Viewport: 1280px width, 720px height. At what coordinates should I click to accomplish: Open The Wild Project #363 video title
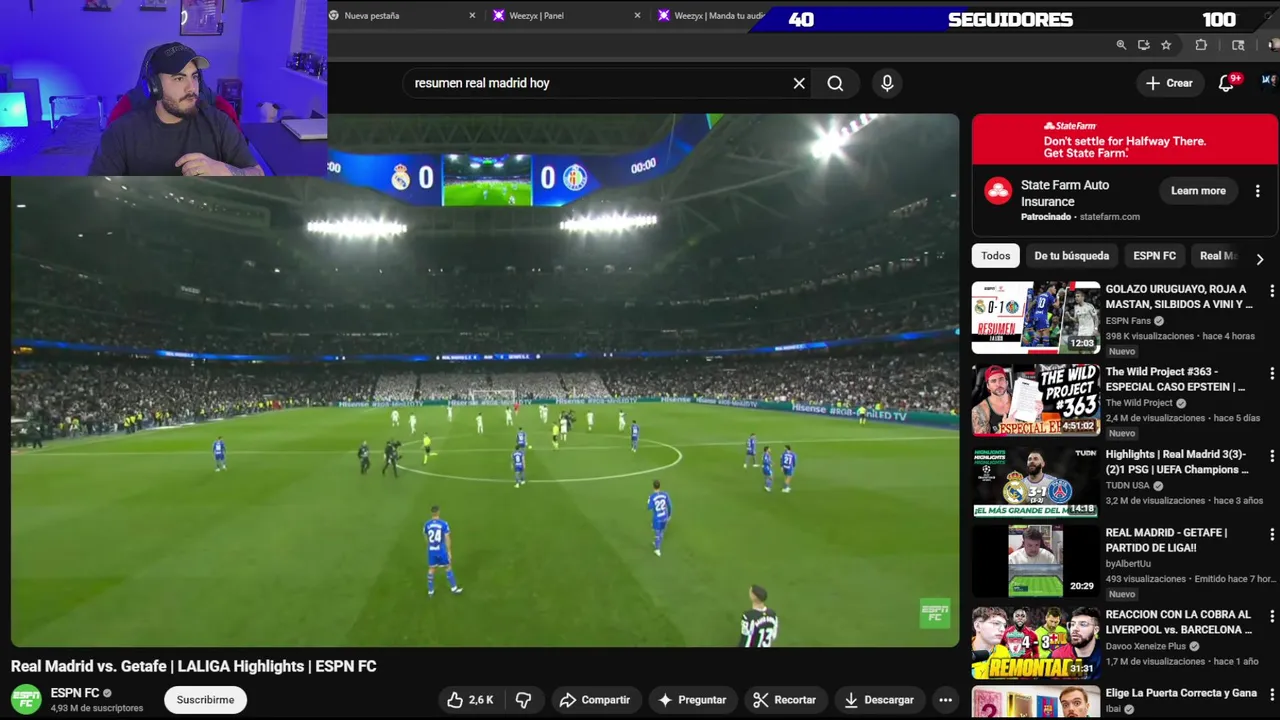point(1176,379)
